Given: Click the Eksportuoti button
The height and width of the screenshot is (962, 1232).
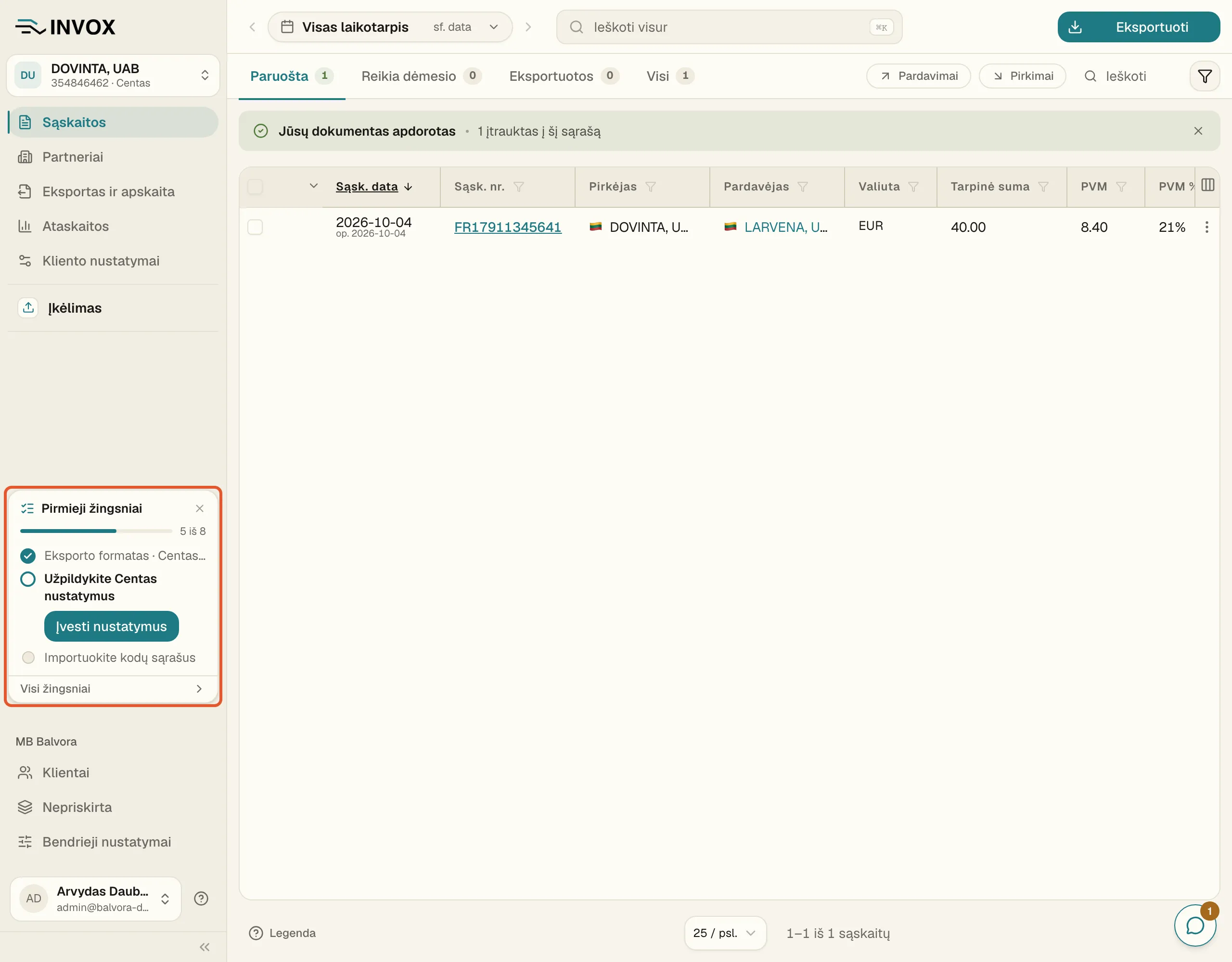Looking at the screenshot, I should point(1138,27).
